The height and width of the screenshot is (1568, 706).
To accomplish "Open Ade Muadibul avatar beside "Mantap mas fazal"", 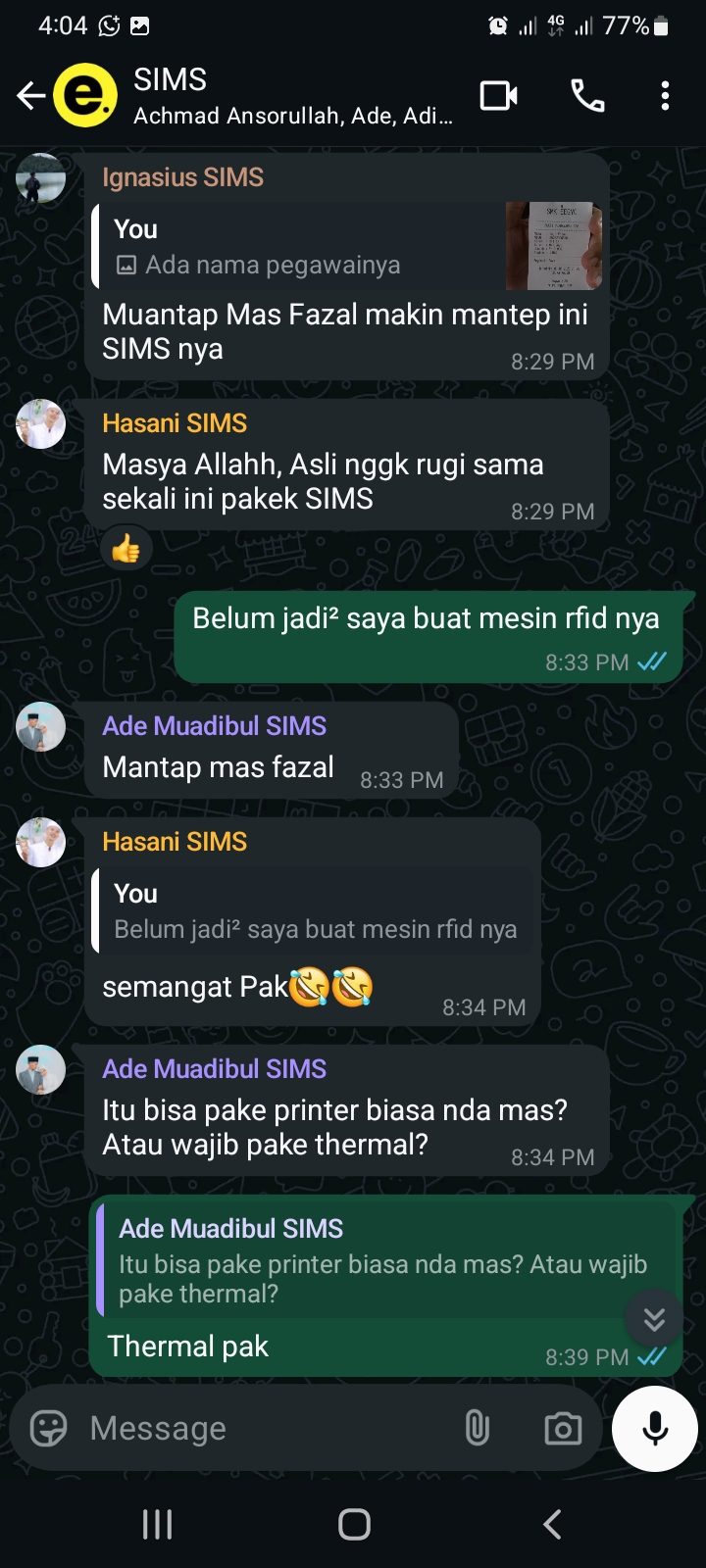I will tap(41, 727).
